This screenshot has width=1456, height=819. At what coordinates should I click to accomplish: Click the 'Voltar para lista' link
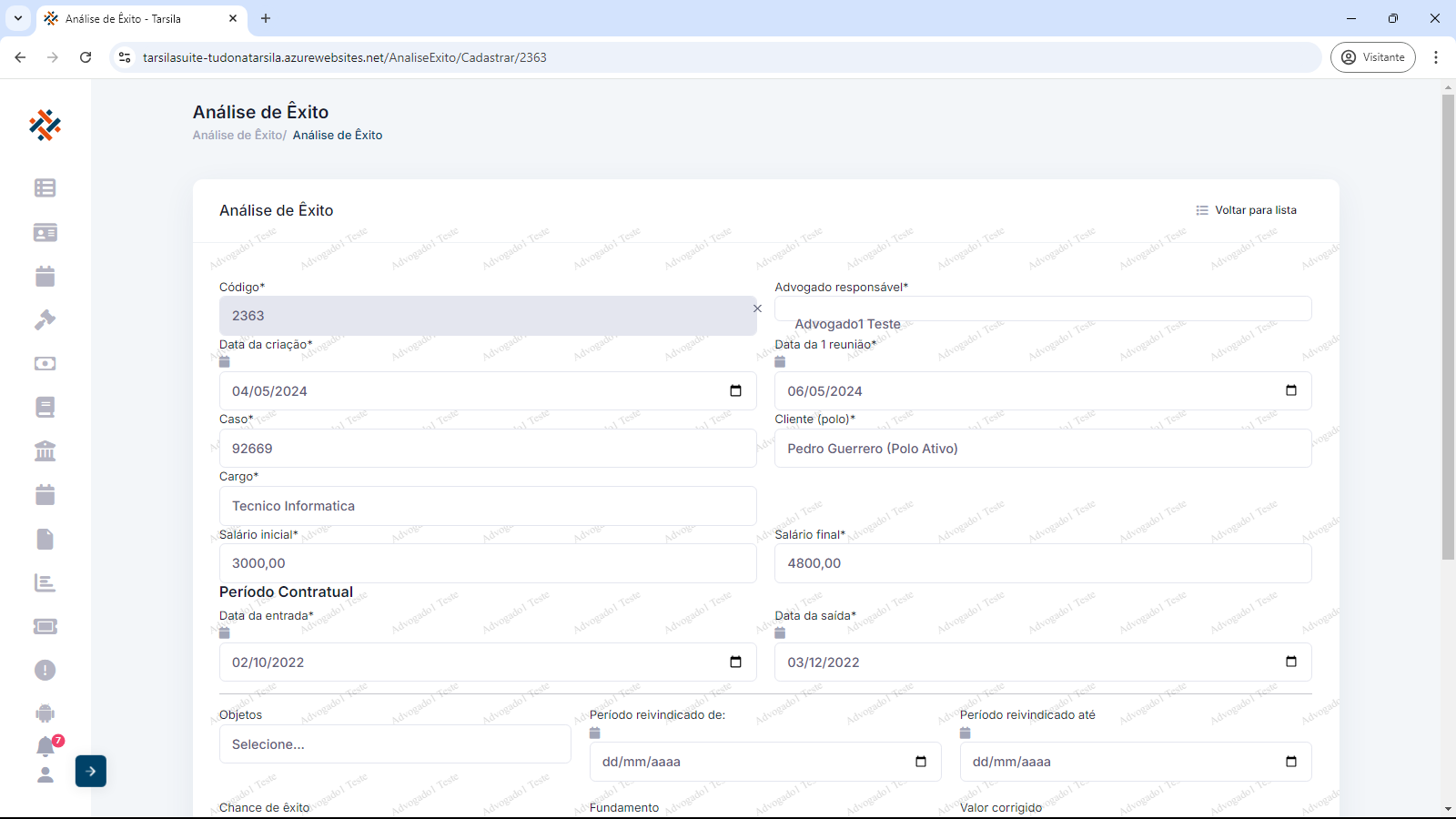tap(1247, 210)
